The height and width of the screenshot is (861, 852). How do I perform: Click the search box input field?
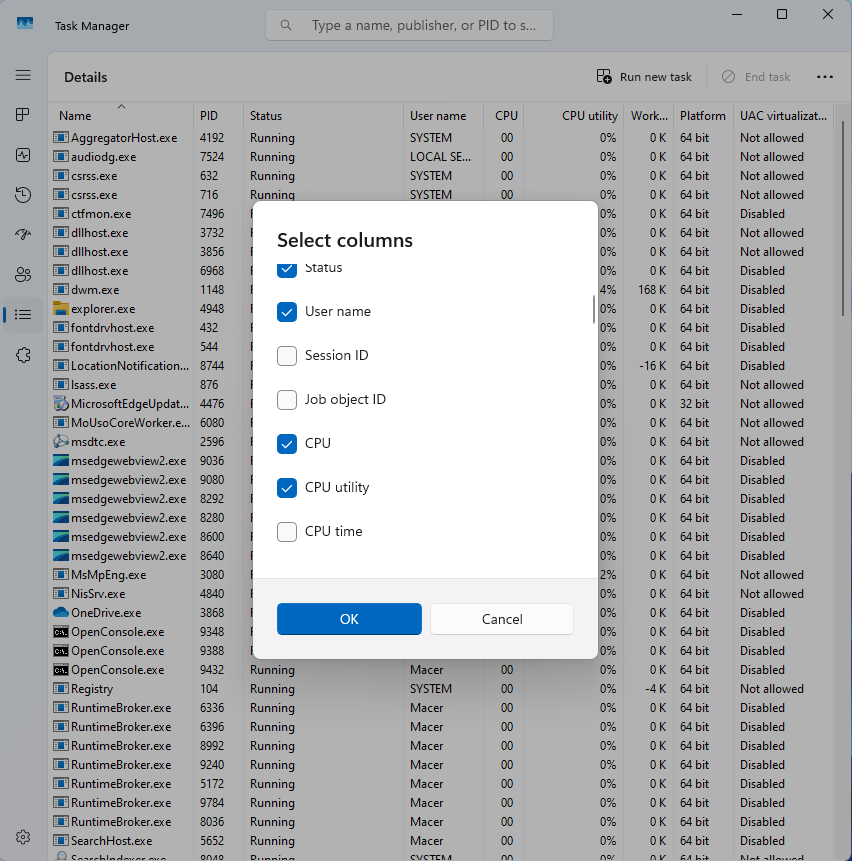pos(410,25)
